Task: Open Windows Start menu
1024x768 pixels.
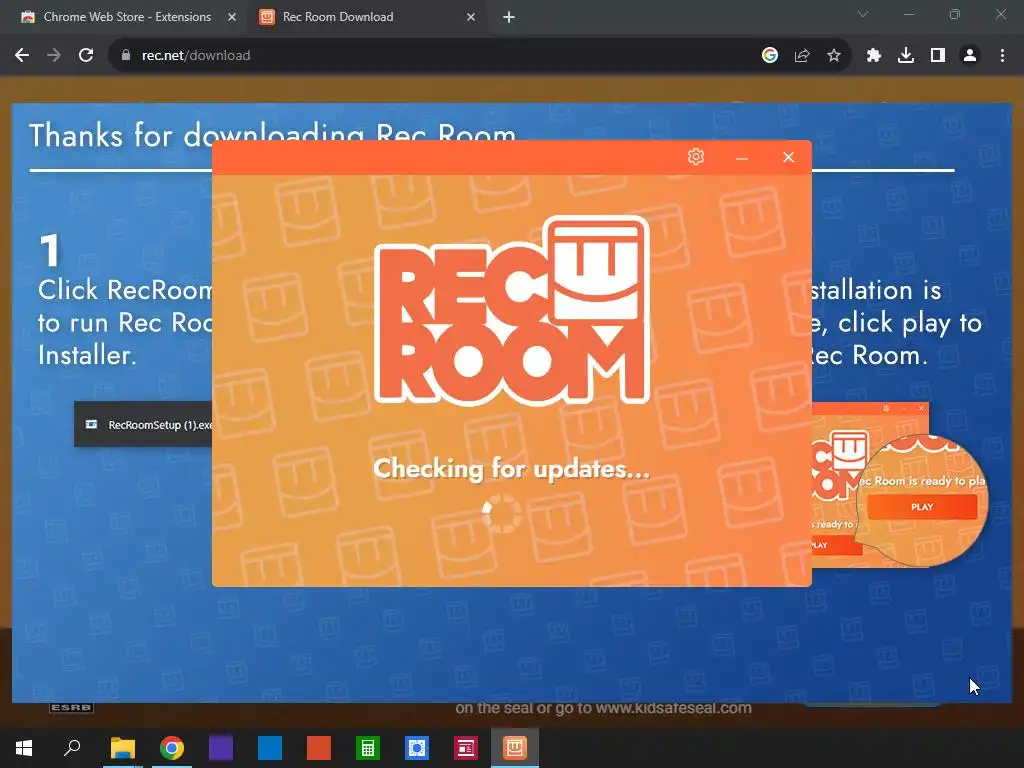Action: [24, 748]
